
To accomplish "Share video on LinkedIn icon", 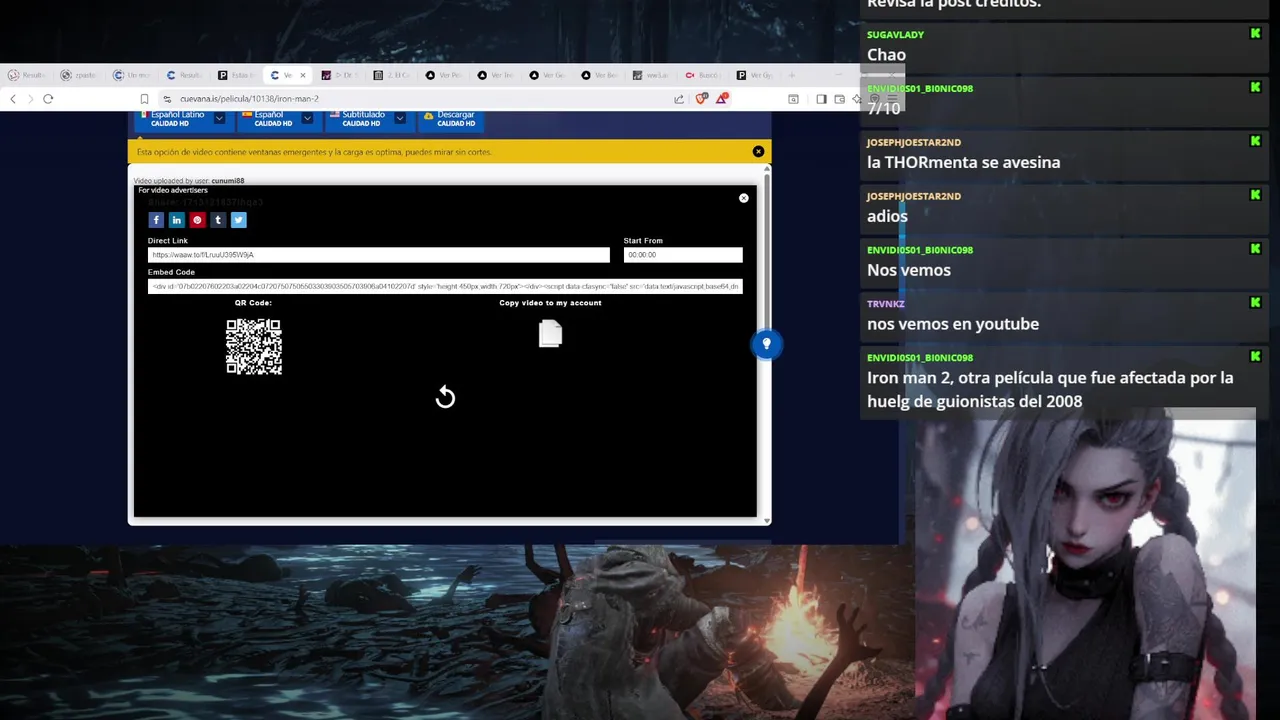I will click(x=176, y=220).
